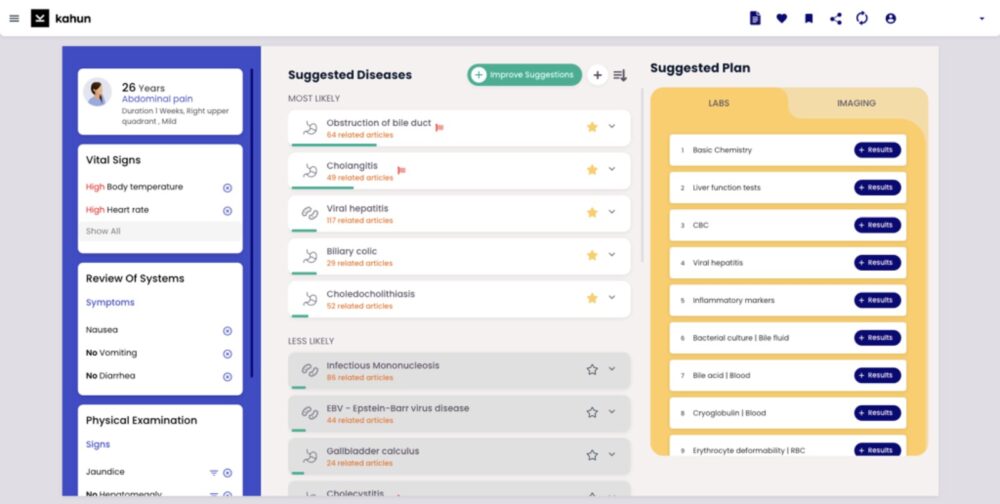Click the document icon in top bar
This screenshot has height=504, width=1000.
[x=755, y=18]
